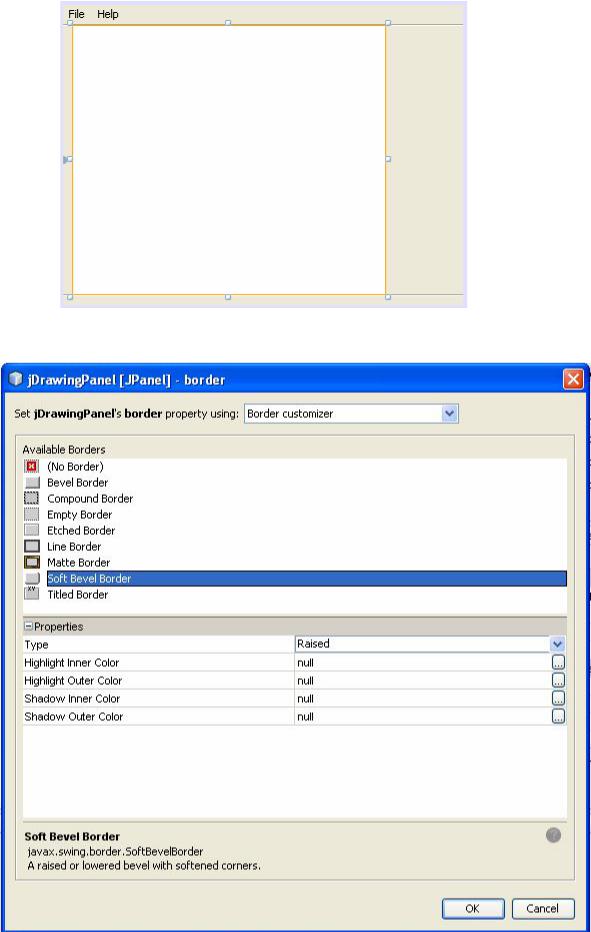The height and width of the screenshot is (932, 591).
Task: Open Highlight Inner Color editor ellipsis button
Action: pyautogui.click(x=558, y=662)
